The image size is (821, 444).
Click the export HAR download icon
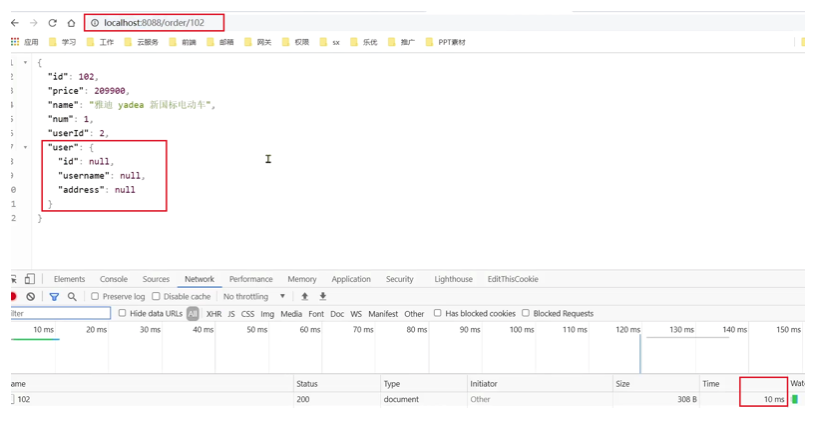[x=323, y=296]
